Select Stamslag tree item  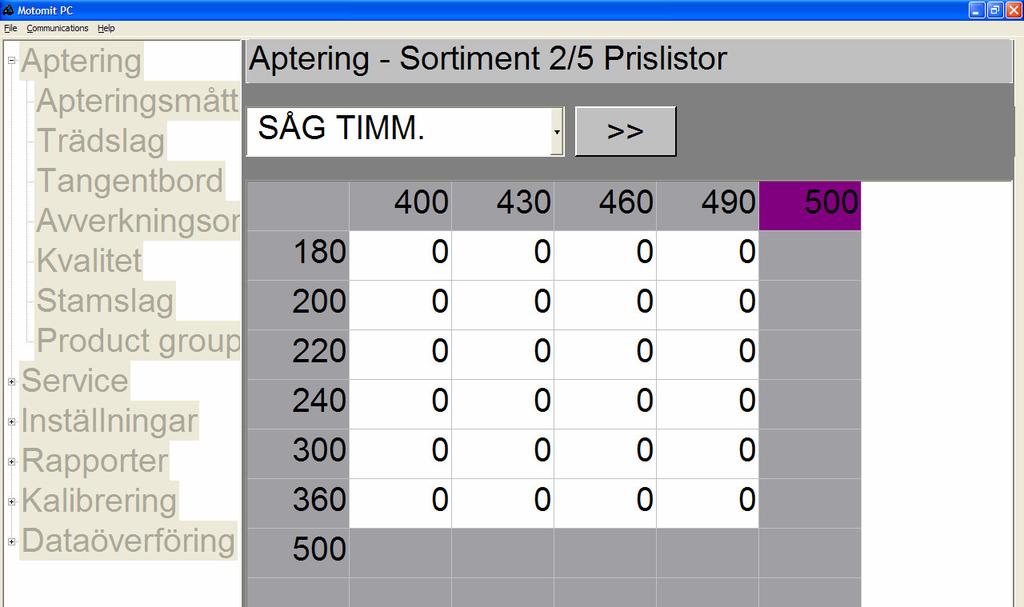[105, 301]
